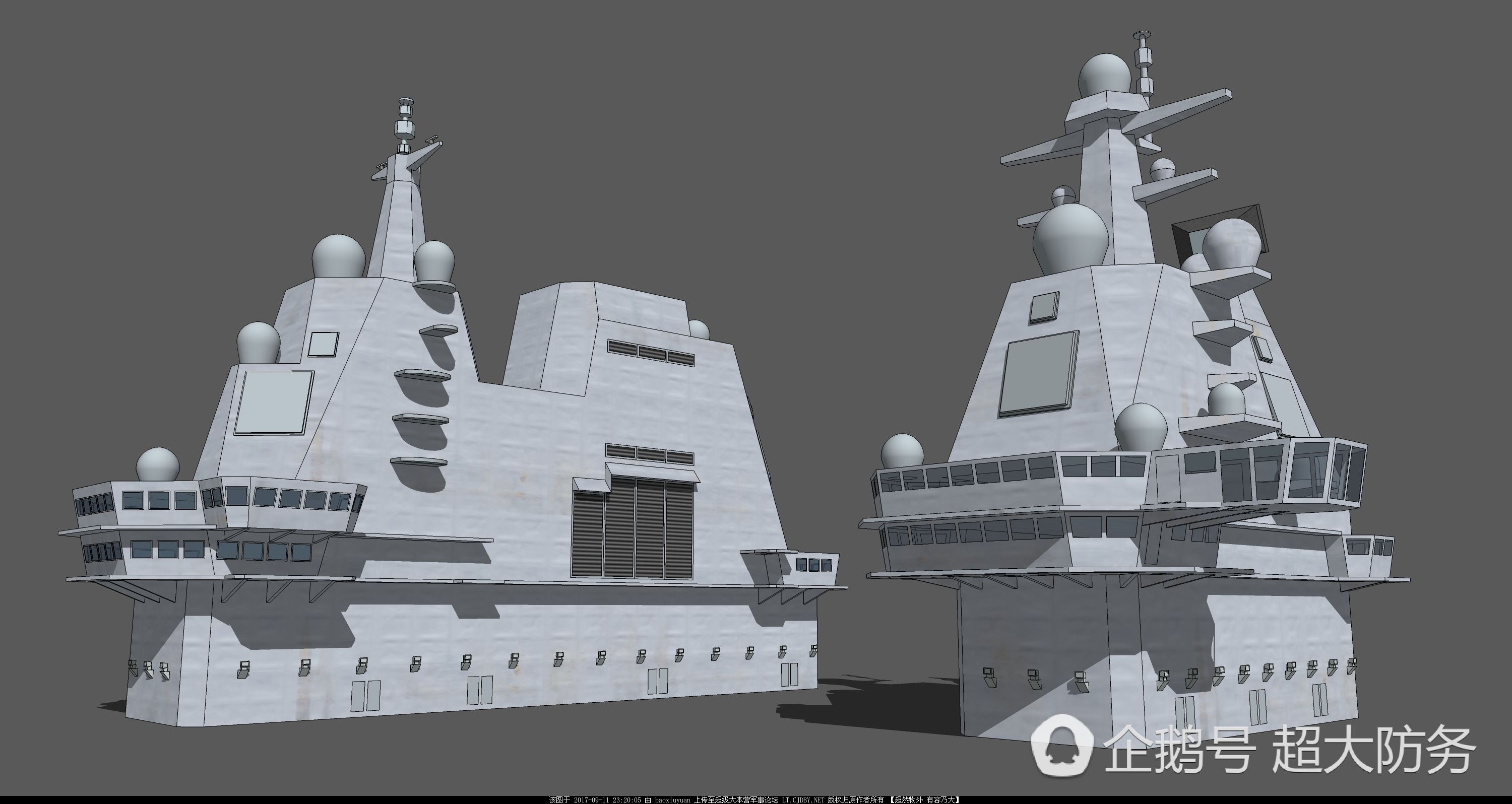Click radome above left island's bridge wing
This screenshot has width=1512, height=804.
158,463
